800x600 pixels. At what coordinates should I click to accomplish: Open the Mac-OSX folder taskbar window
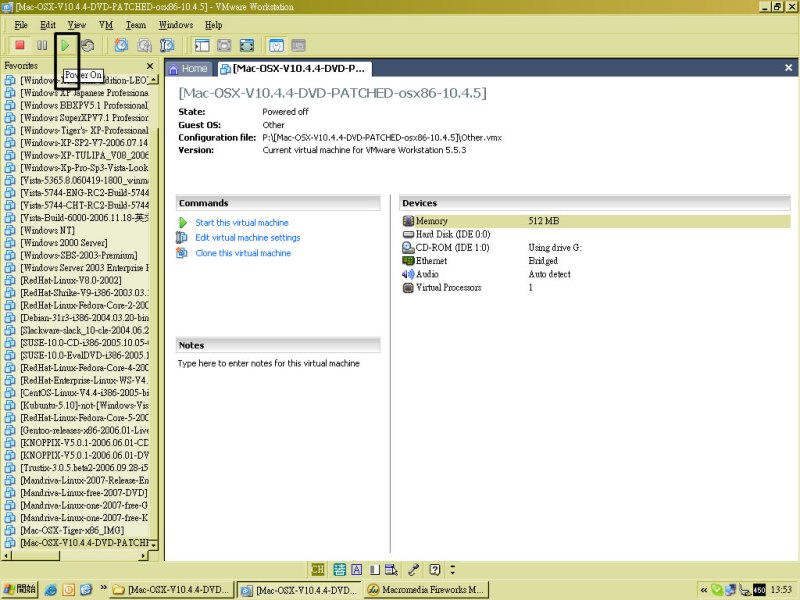pos(172,589)
